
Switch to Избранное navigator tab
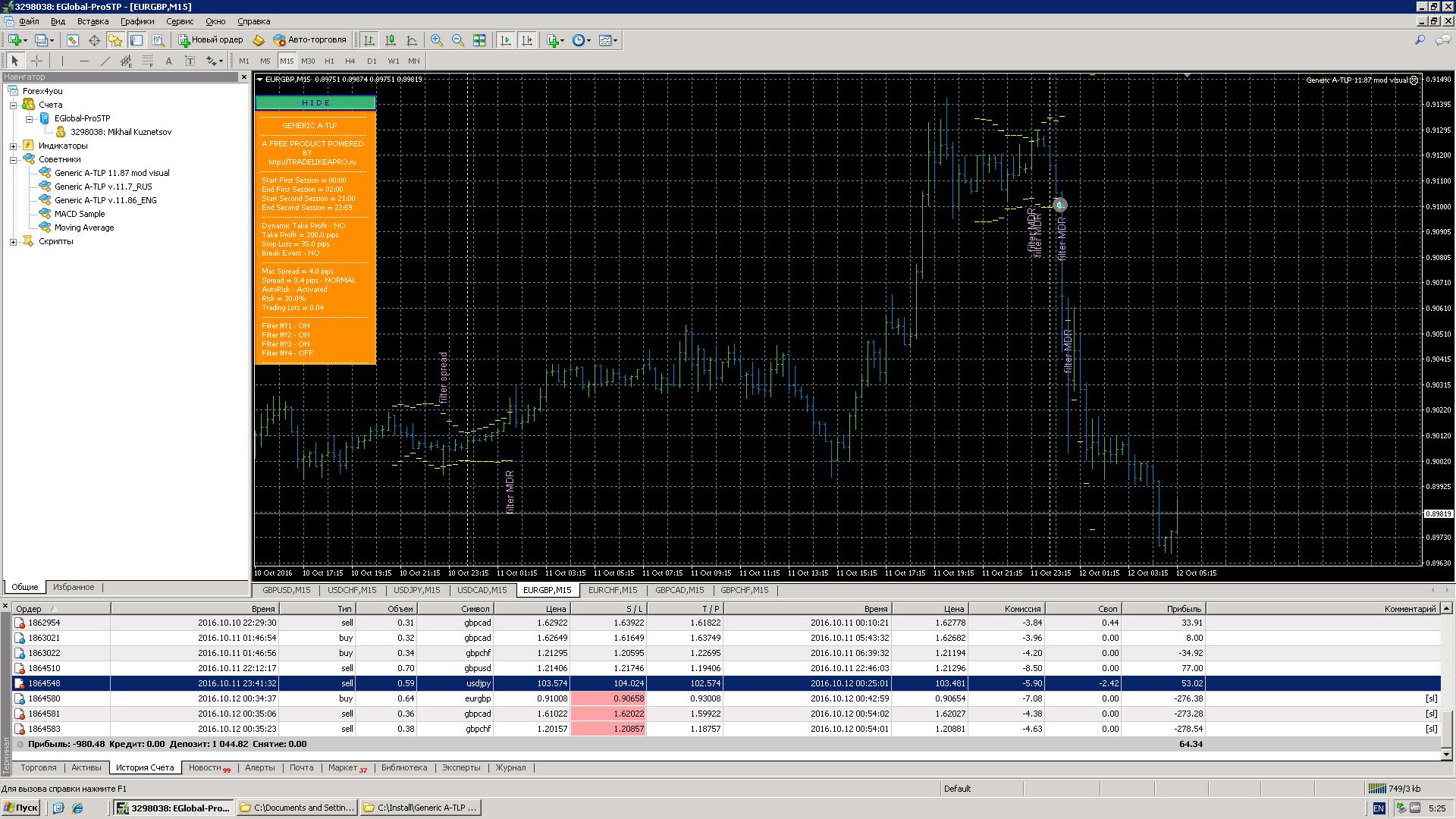tap(74, 588)
